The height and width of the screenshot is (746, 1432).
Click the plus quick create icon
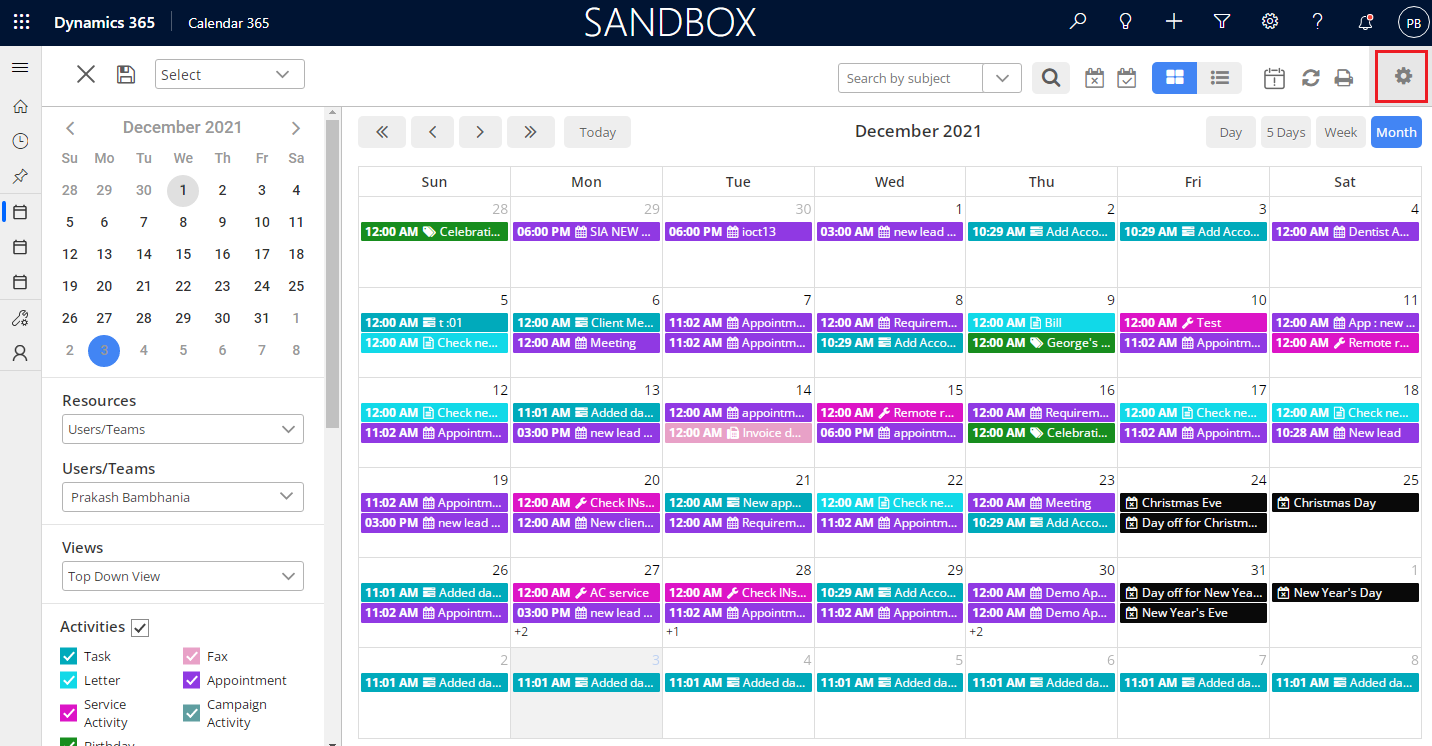[1174, 22]
